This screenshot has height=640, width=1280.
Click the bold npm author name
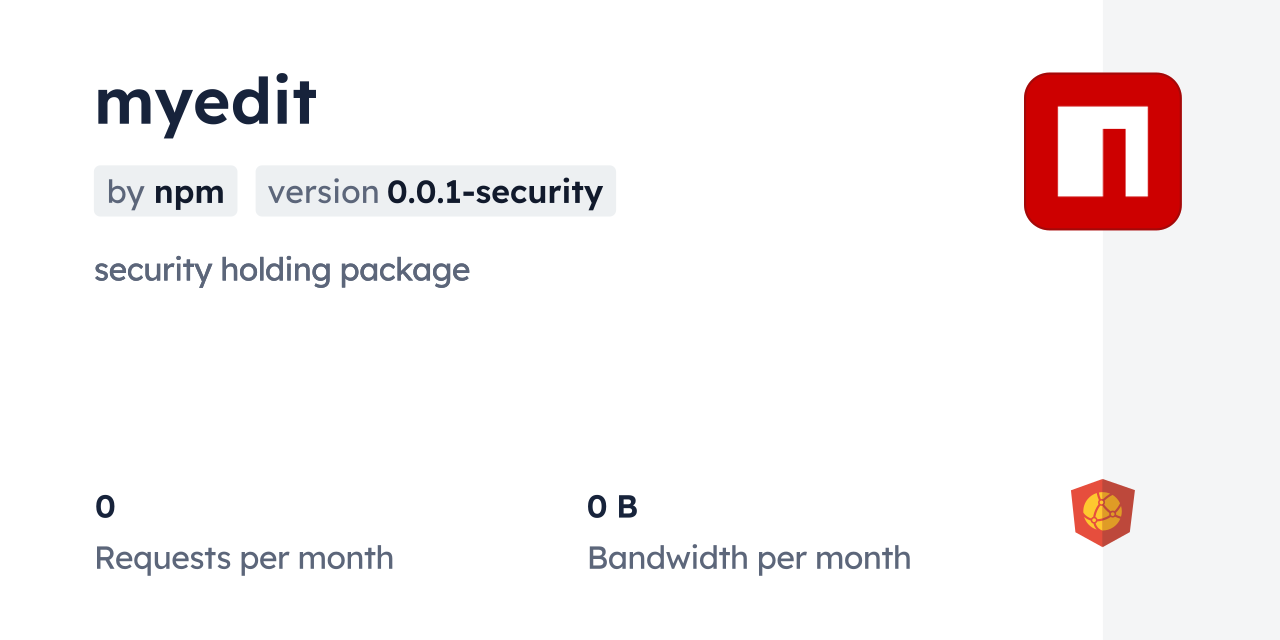coord(189,191)
